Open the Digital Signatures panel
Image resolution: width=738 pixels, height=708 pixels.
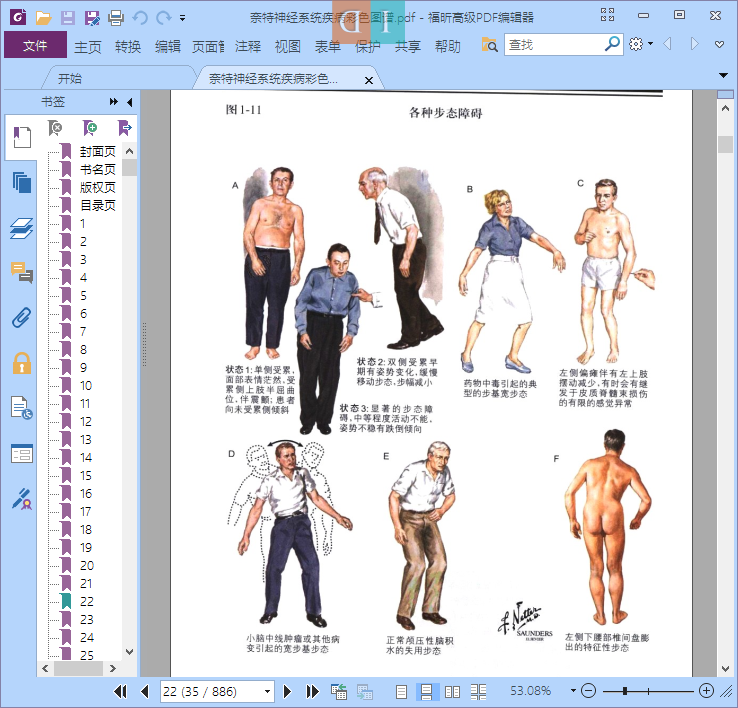[22, 499]
